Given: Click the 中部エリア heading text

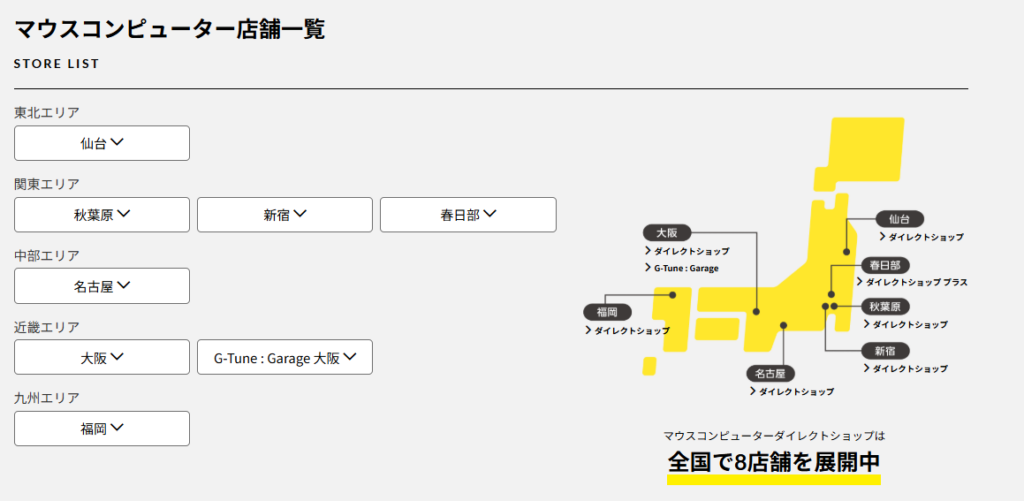Looking at the screenshot, I should [47, 255].
